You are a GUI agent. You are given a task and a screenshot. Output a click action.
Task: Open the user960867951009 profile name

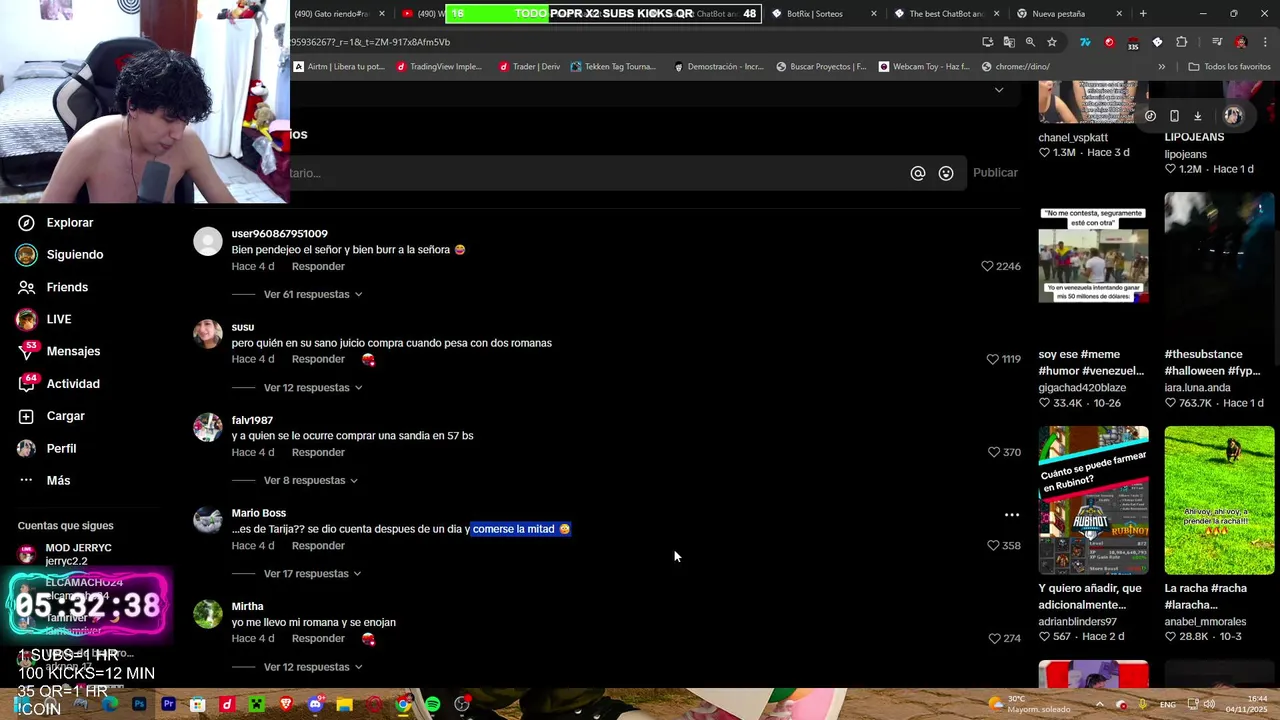279,233
